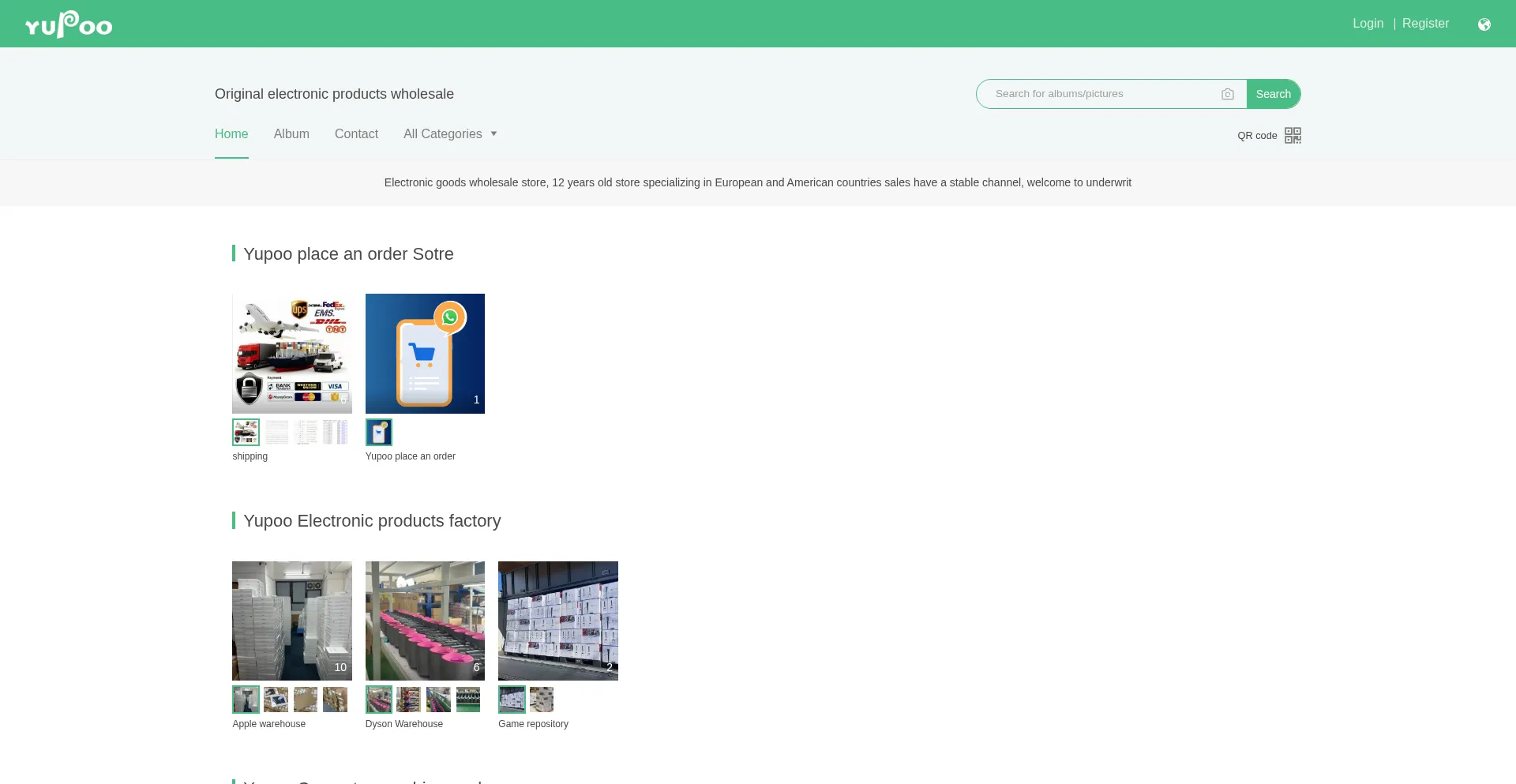1516x784 pixels.
Task: Select first small thumbnail under shipping album
Action: [x=246, y=432]
